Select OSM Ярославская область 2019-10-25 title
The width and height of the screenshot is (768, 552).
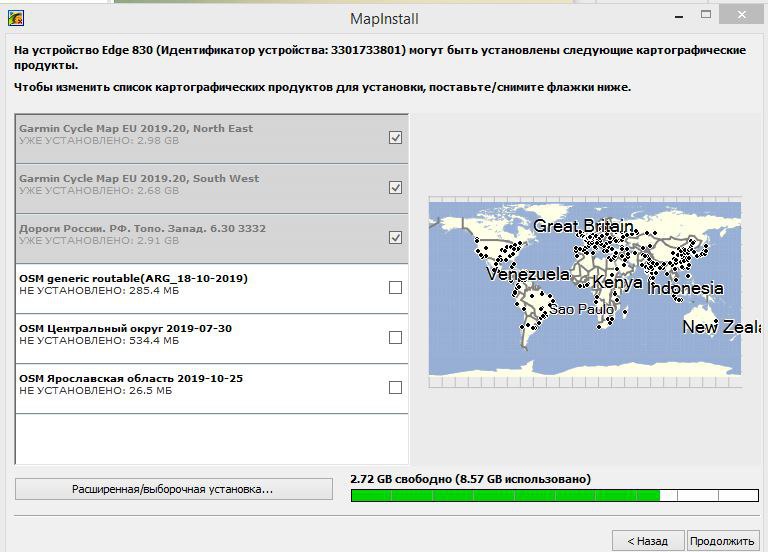click(131, 378)
